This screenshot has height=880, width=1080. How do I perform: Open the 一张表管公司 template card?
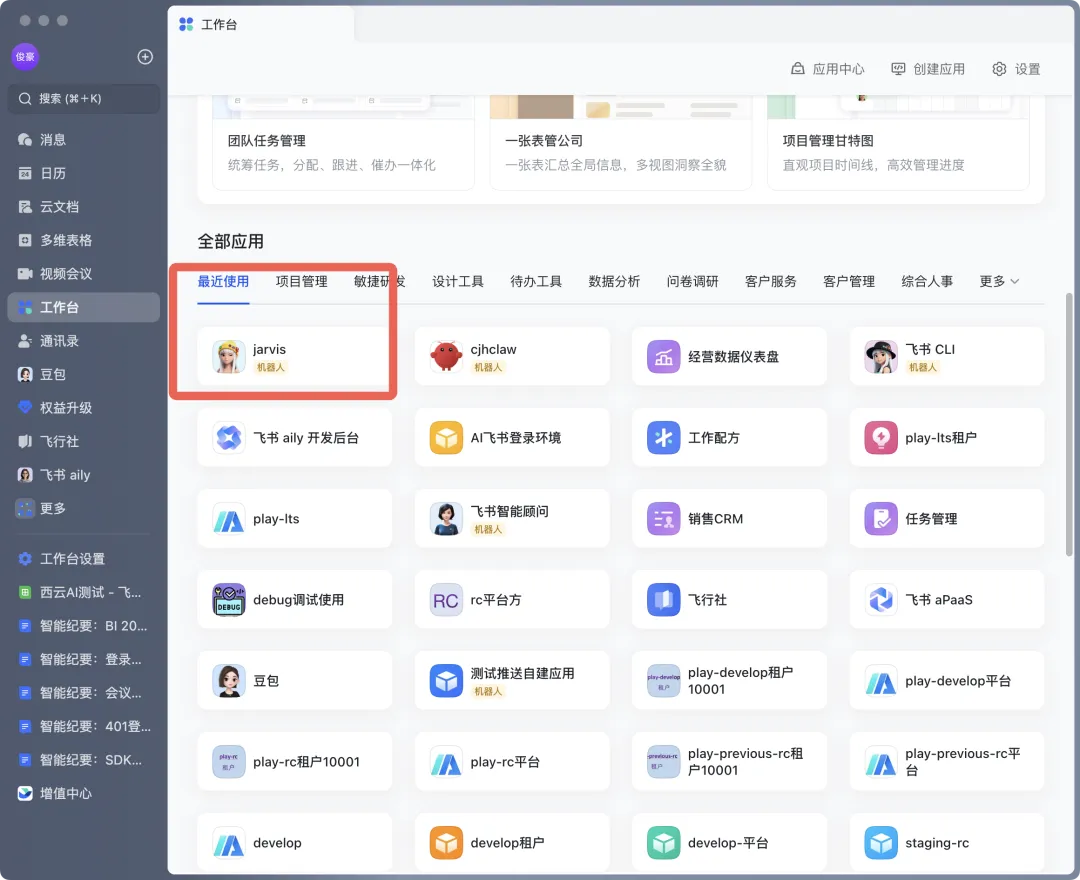621,143
